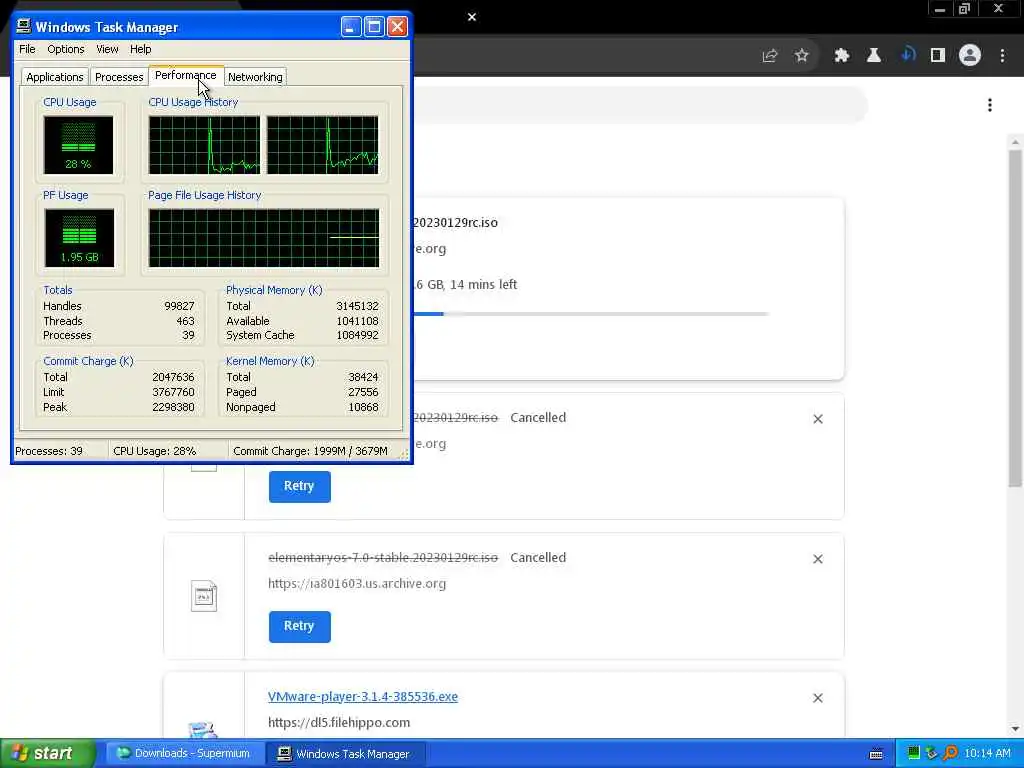Open the File menu in Task Manager

pos(27,49)
